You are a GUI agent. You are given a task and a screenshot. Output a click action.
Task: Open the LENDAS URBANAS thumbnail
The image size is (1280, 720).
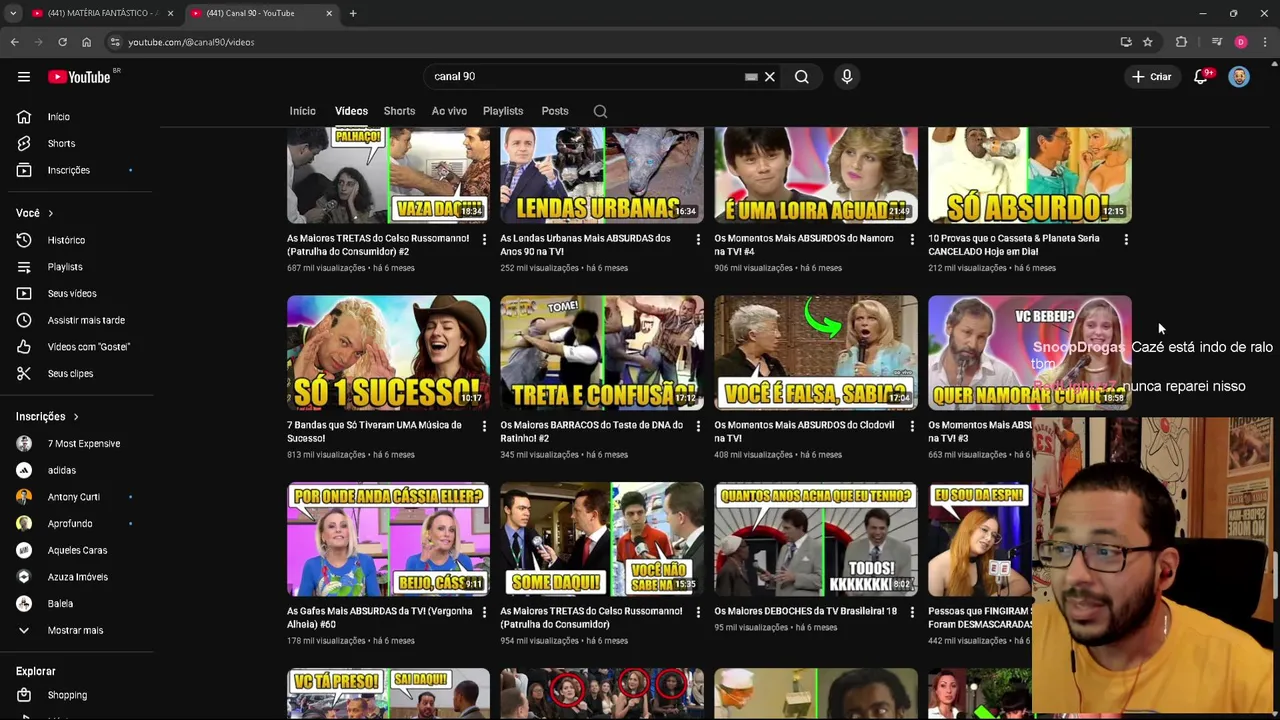[x=602, y=175]
